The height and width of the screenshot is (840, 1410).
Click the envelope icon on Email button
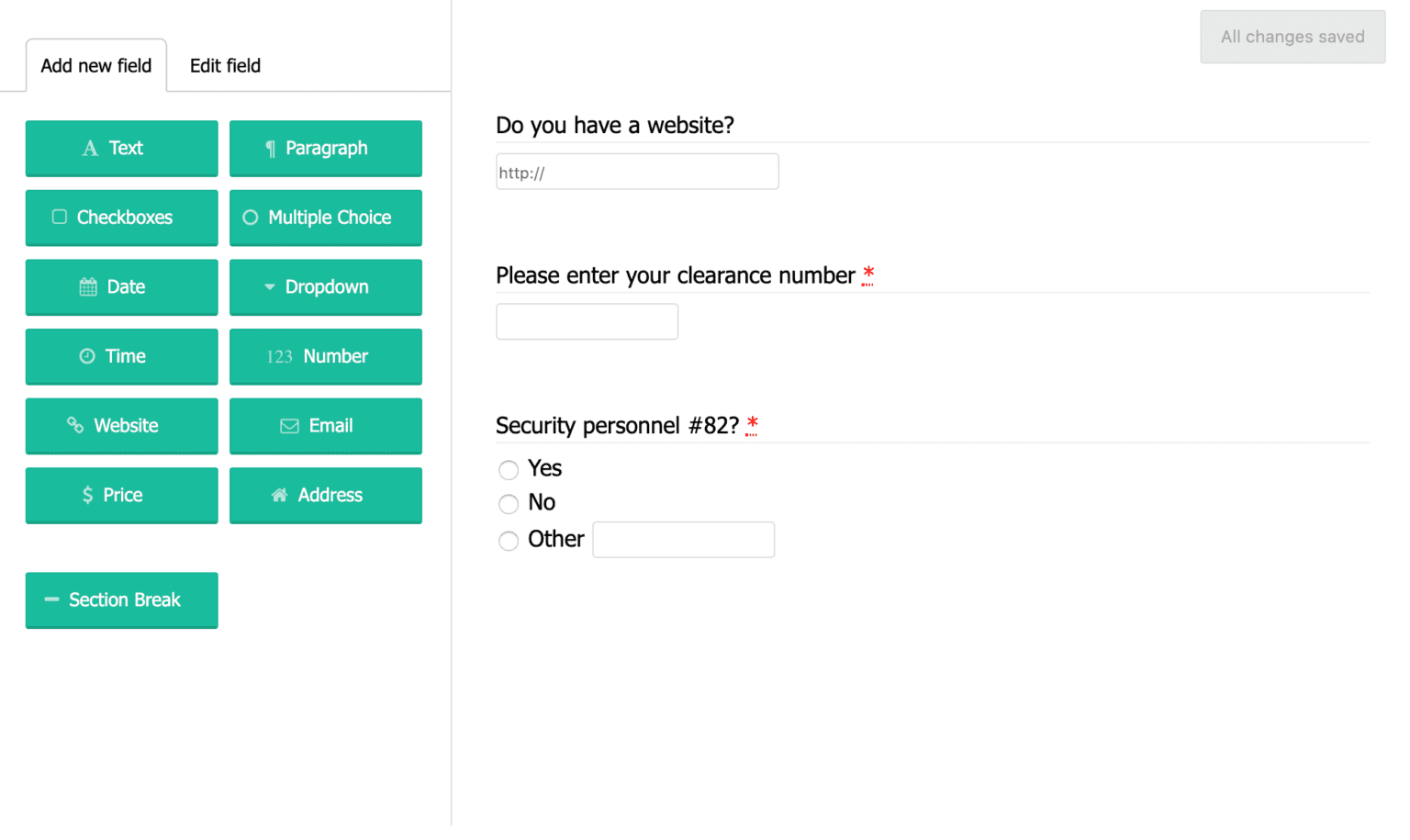click(288, 425)
